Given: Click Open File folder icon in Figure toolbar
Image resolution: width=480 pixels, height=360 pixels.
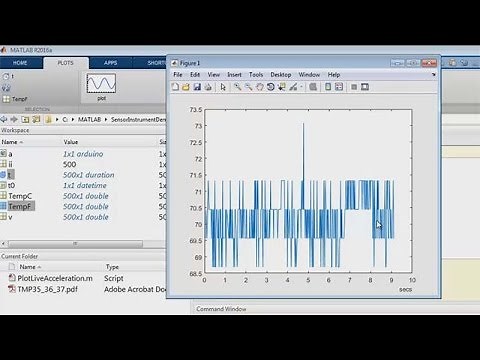Looking at the screenshot, I should (x=186, y=87).
